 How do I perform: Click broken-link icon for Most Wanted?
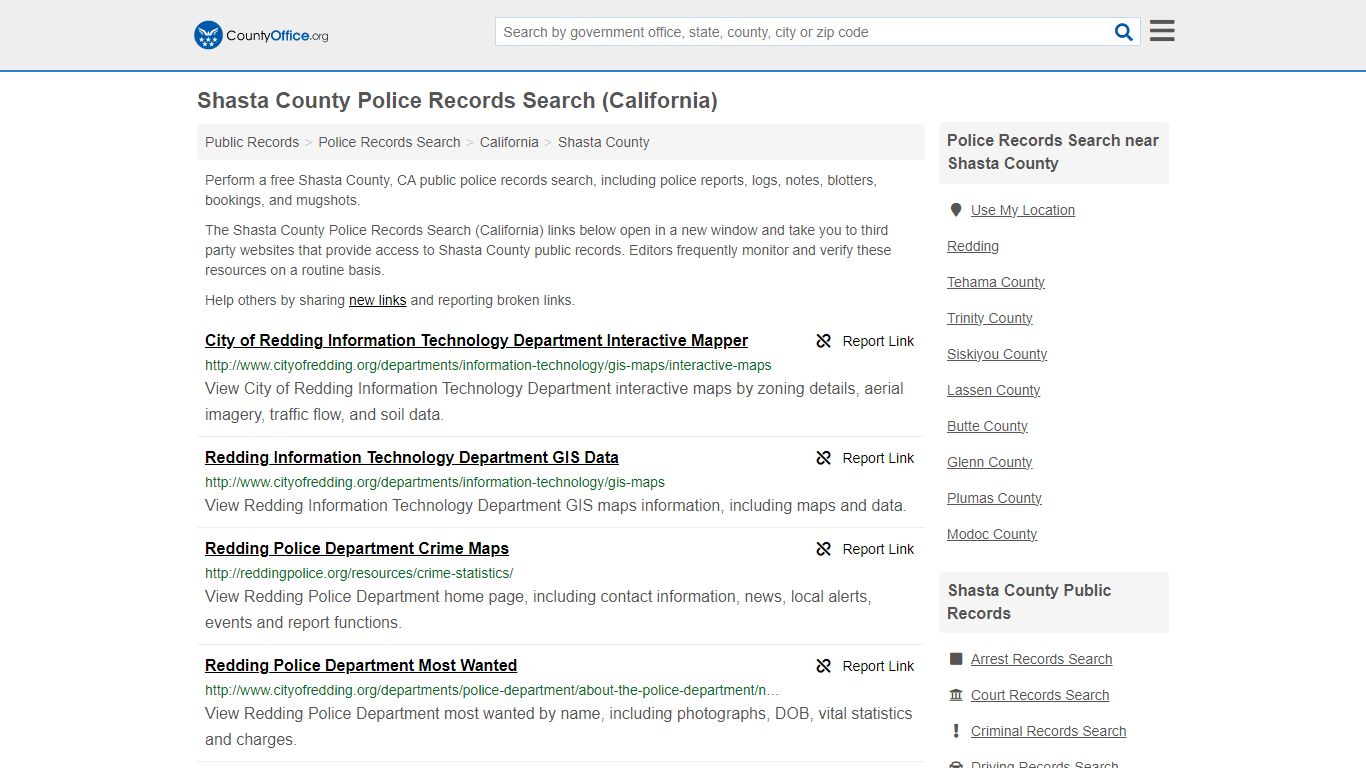tap(824, 666)
